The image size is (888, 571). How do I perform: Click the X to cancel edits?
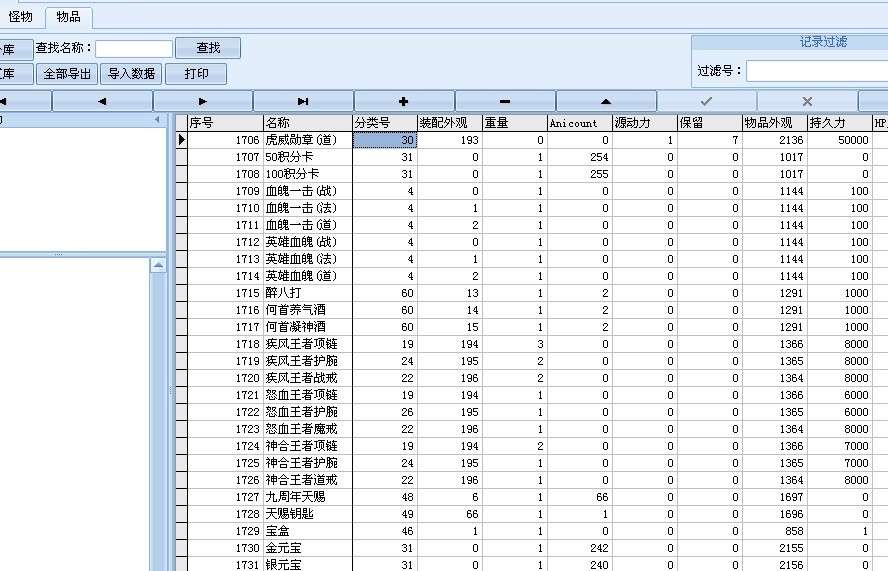click(807, 101)
